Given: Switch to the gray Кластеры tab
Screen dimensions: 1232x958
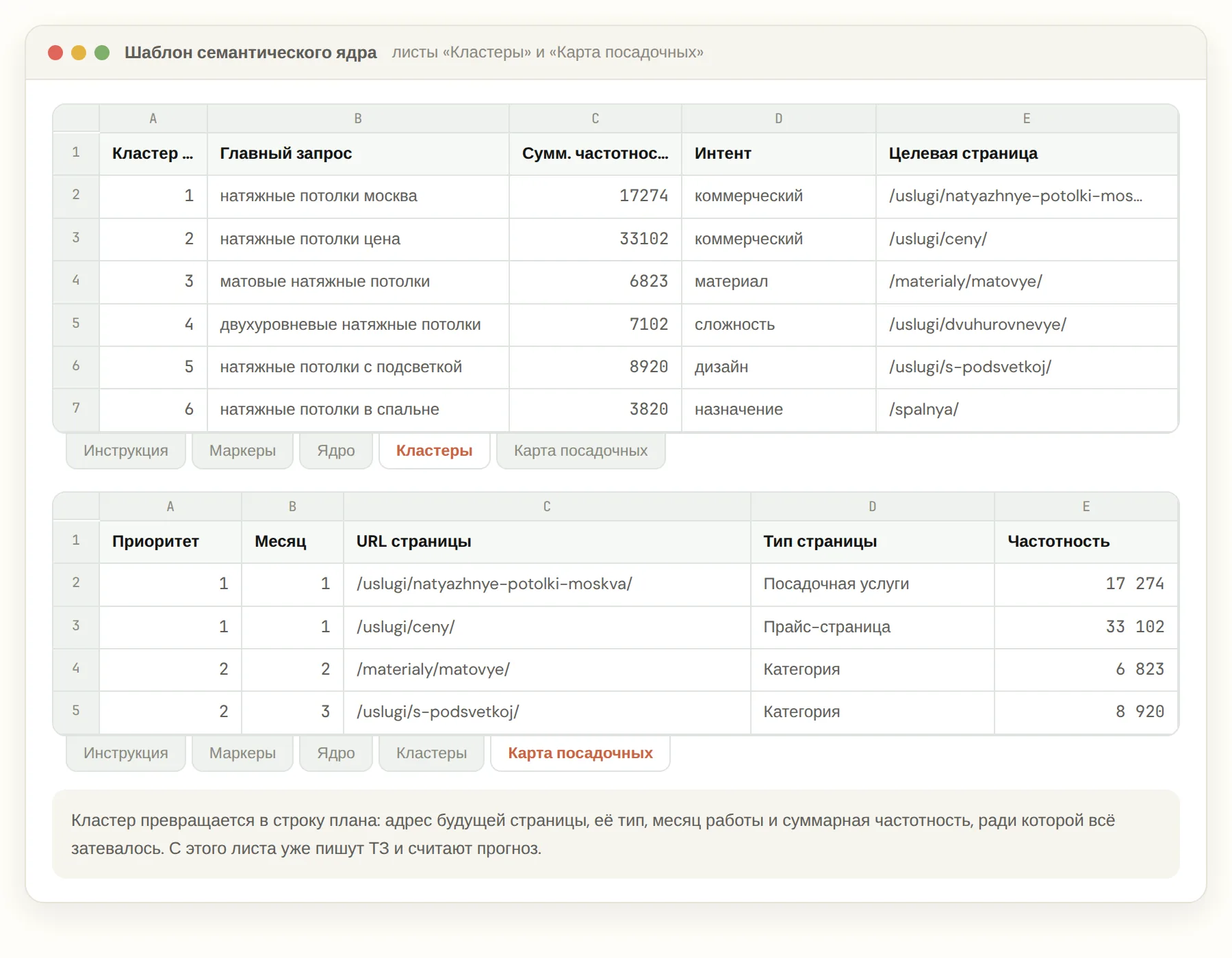Looking at the screenshot, I should point(432,753).
